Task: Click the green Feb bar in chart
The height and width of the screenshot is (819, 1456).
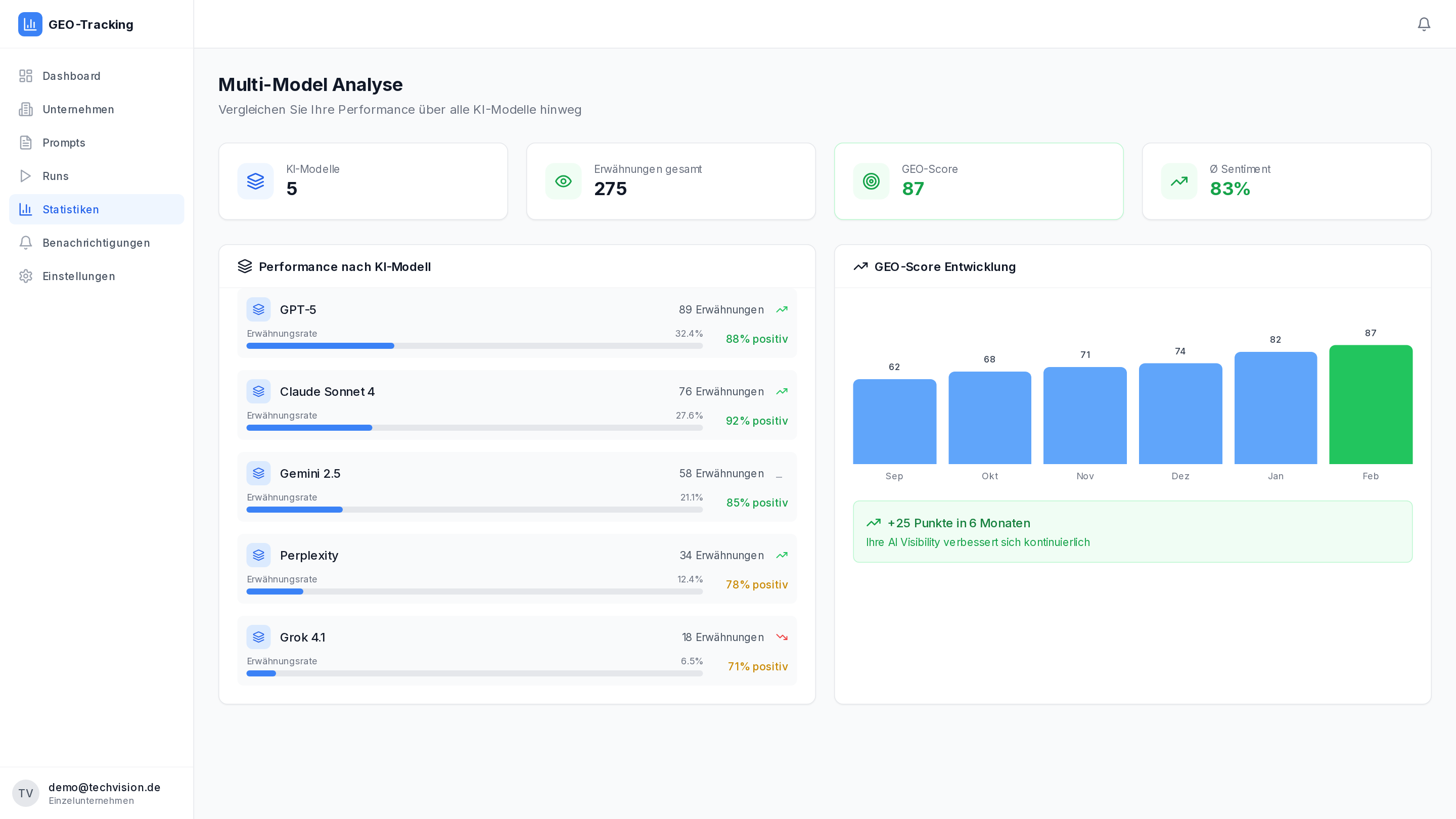Action: [x=1370, y=404]
